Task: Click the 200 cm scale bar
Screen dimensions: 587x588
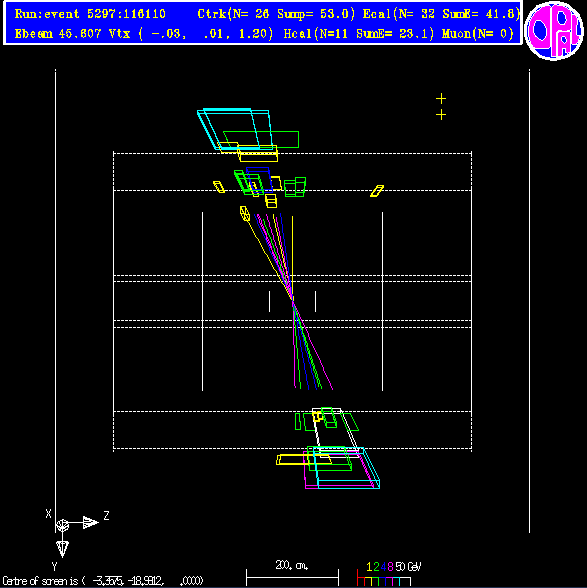Action: 292,576
